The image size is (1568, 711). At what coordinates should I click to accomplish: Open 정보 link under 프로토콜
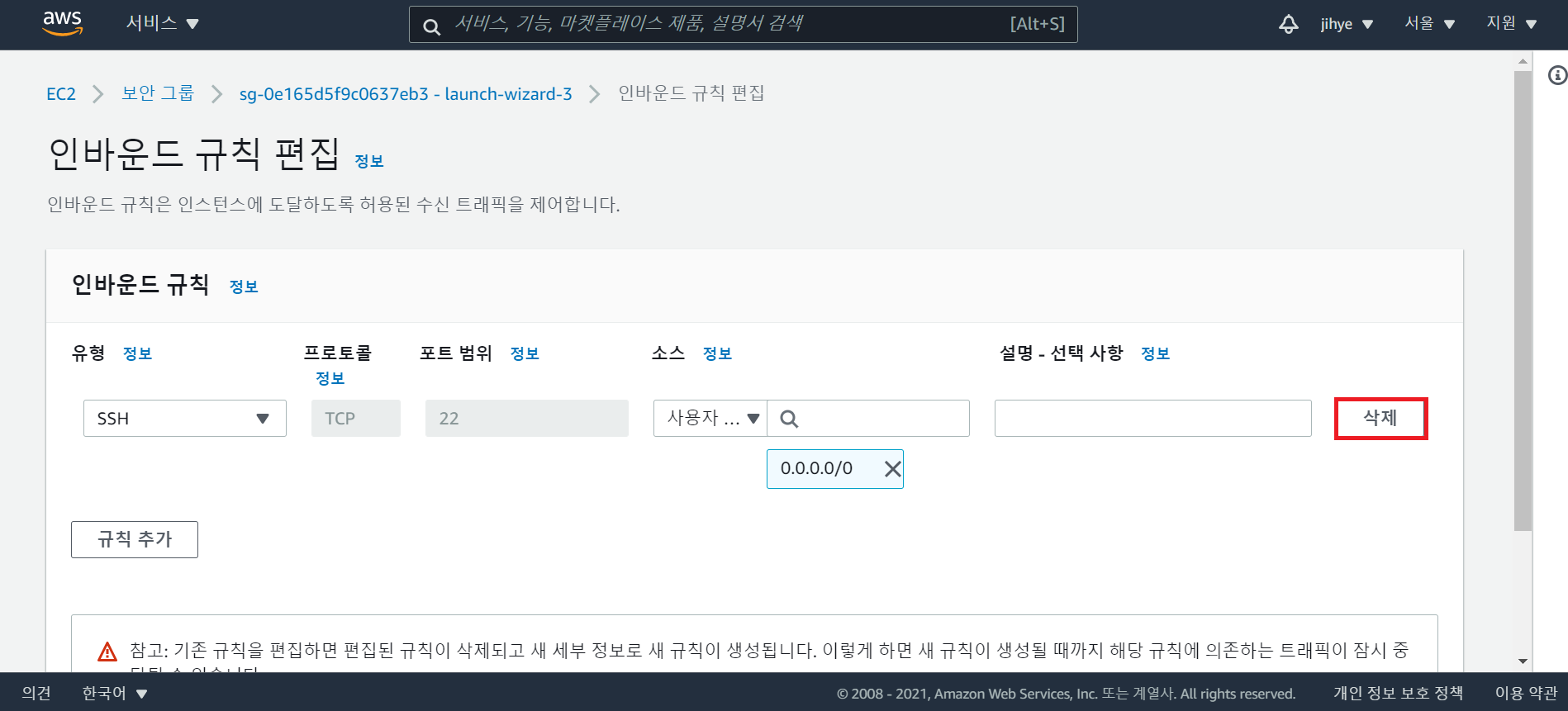click(x=330, y=378)
